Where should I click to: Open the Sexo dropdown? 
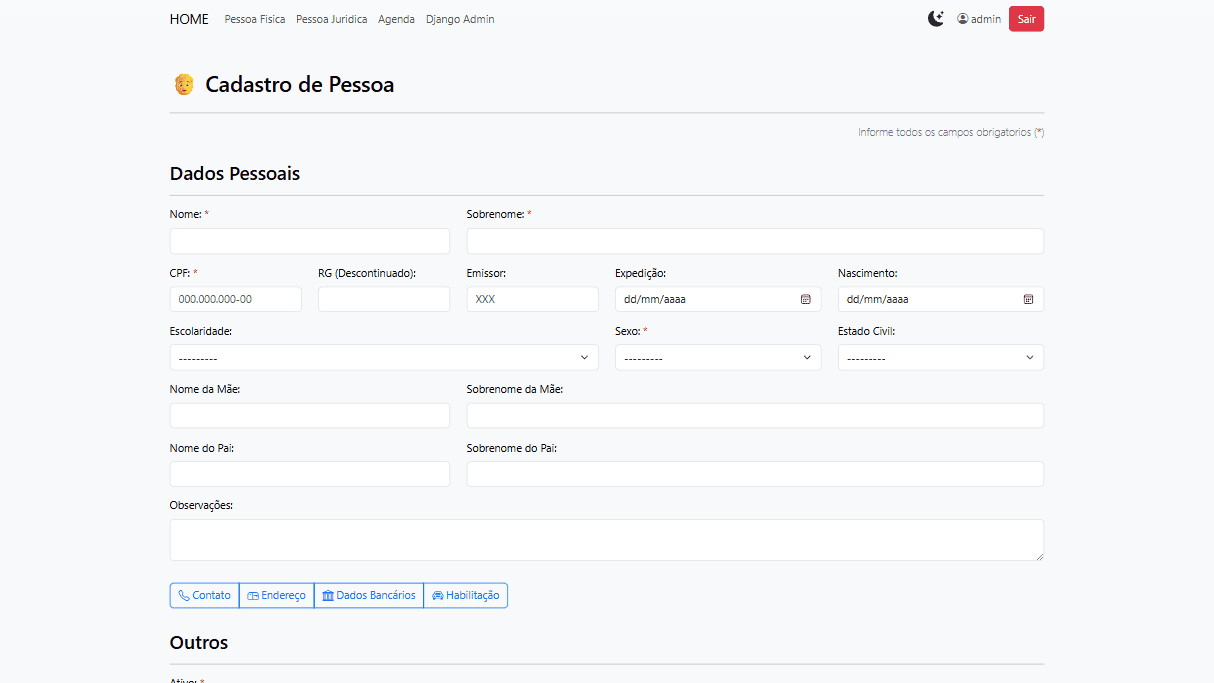click(x=717, y=357)
